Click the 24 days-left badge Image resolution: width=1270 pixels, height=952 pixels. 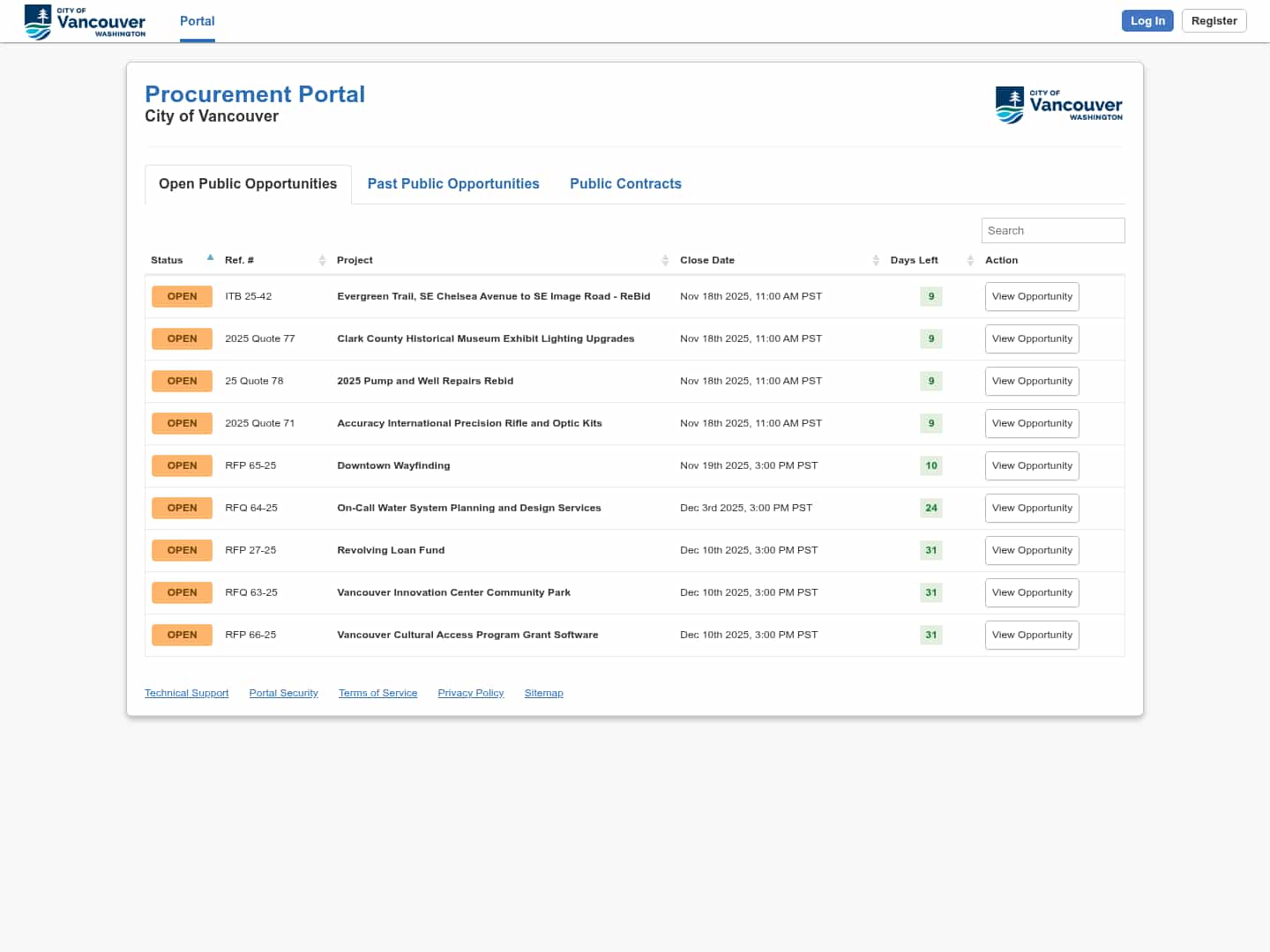(x=930, y=508)
